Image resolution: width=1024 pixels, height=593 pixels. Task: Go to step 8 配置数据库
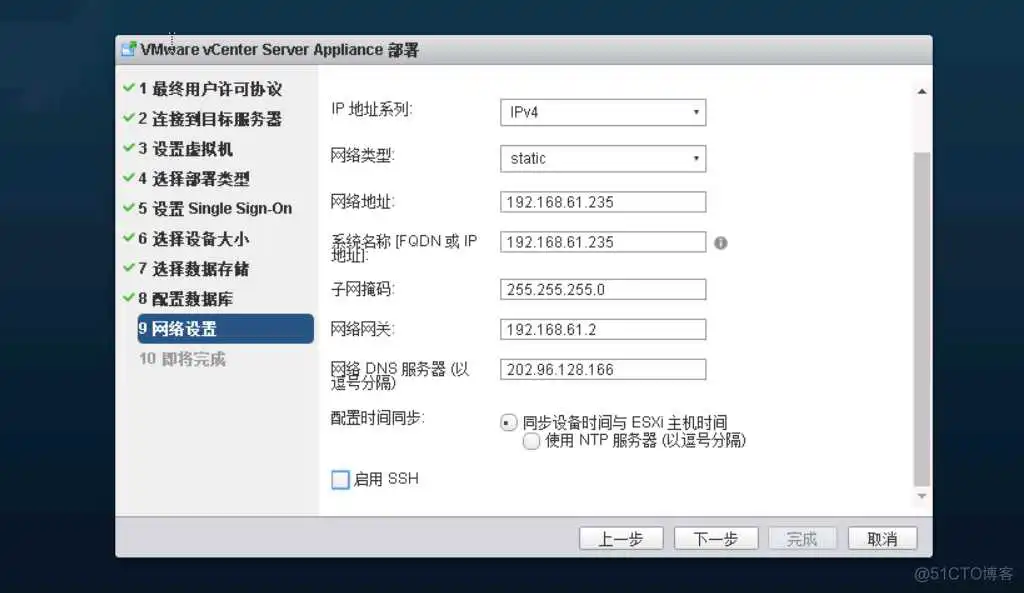[x=185, y=299]
